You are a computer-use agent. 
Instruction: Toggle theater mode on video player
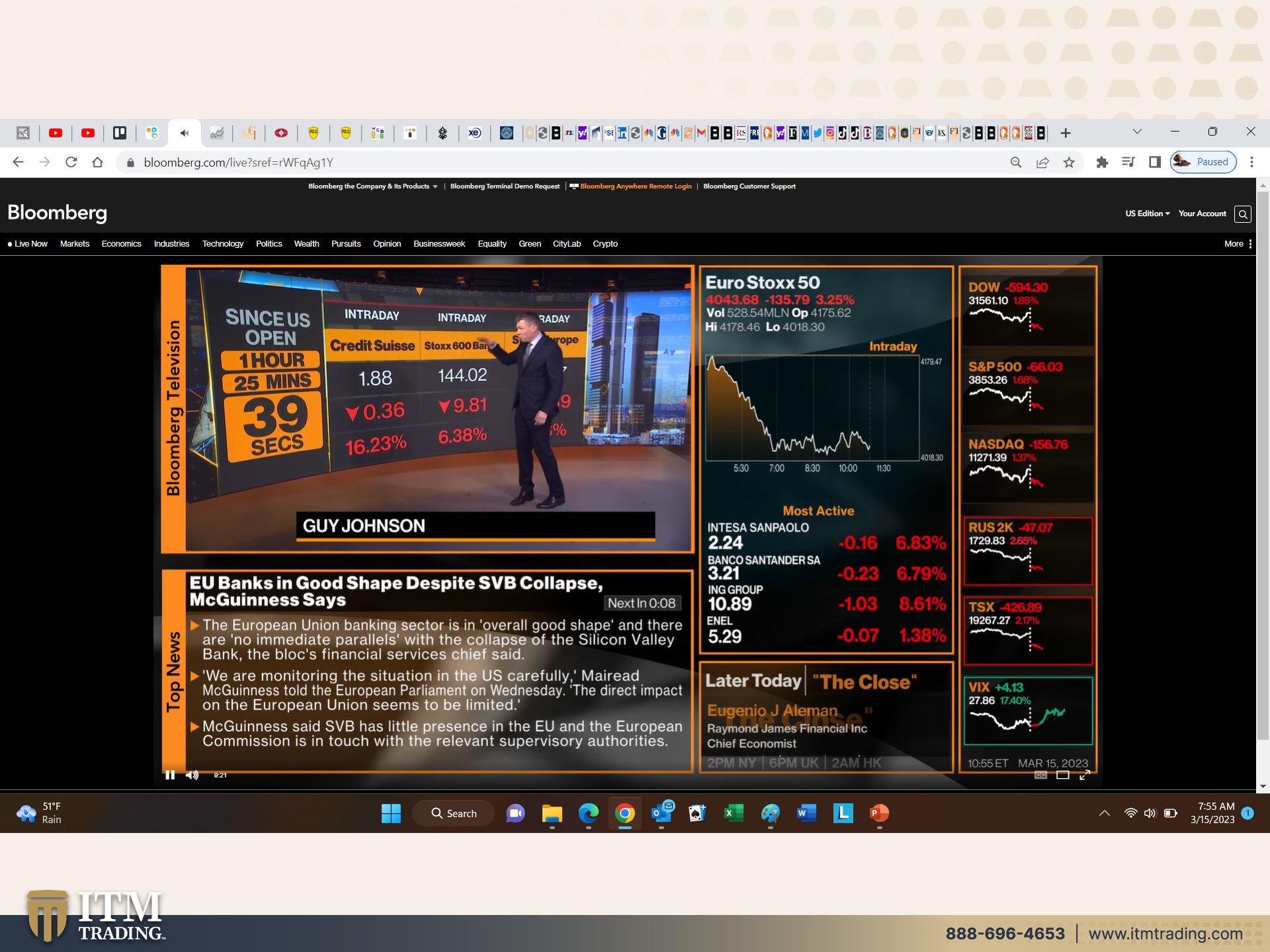click(1063, 775)
